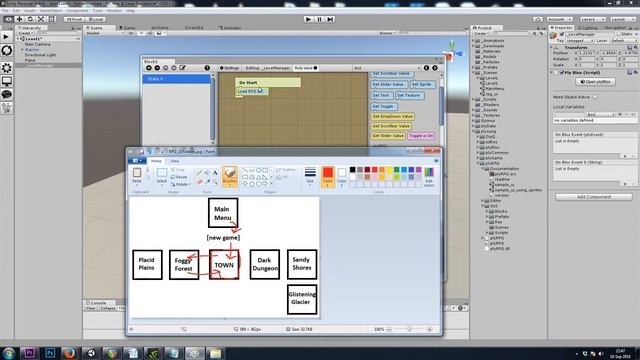Screen dimensions: 640x360
Task: Select the Unity Rotate tool
Action: pos(30,19)
